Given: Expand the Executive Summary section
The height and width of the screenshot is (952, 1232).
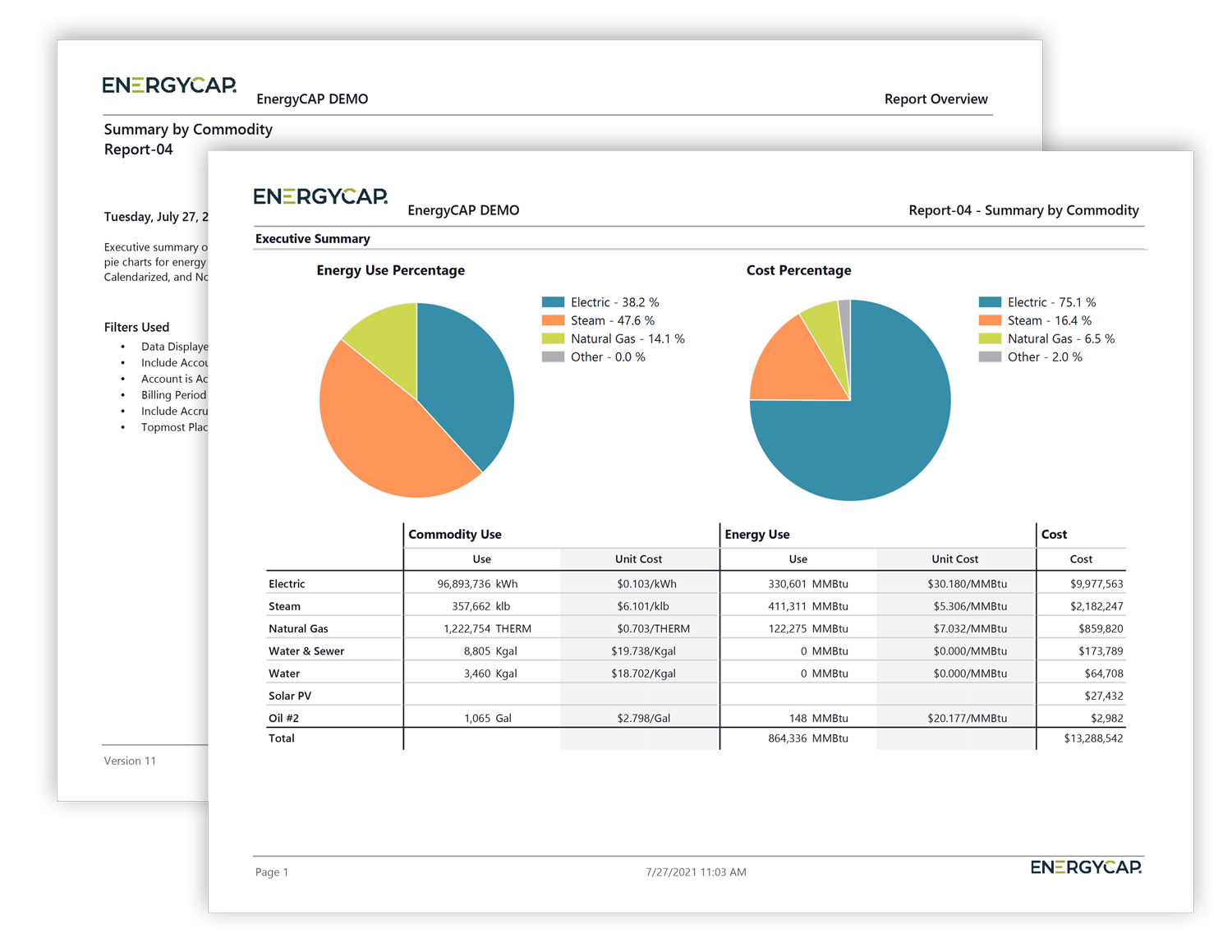Looking at the screenshot, I should click(312, 239).
